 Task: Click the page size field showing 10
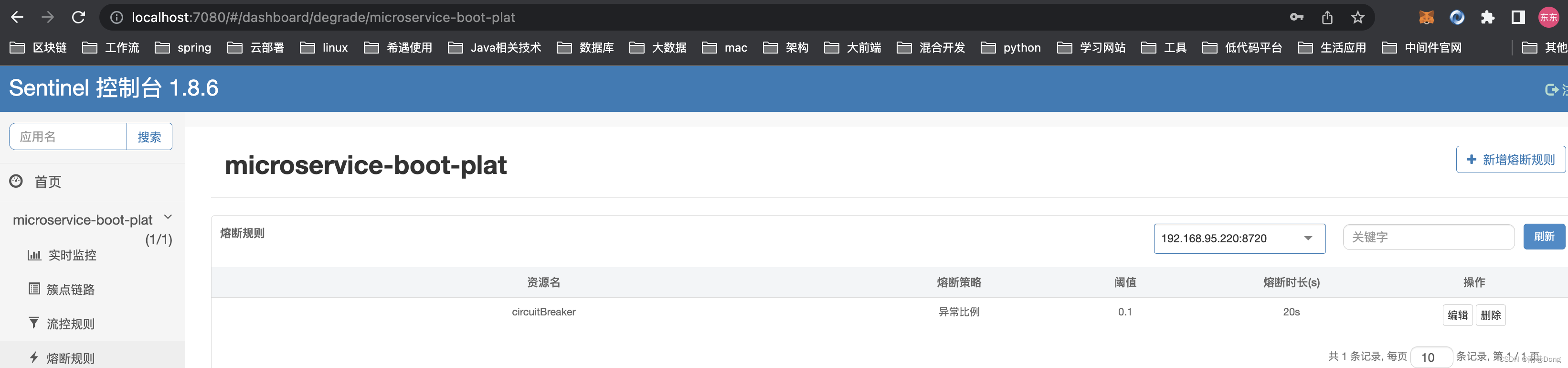click(x=1431, y=357)
